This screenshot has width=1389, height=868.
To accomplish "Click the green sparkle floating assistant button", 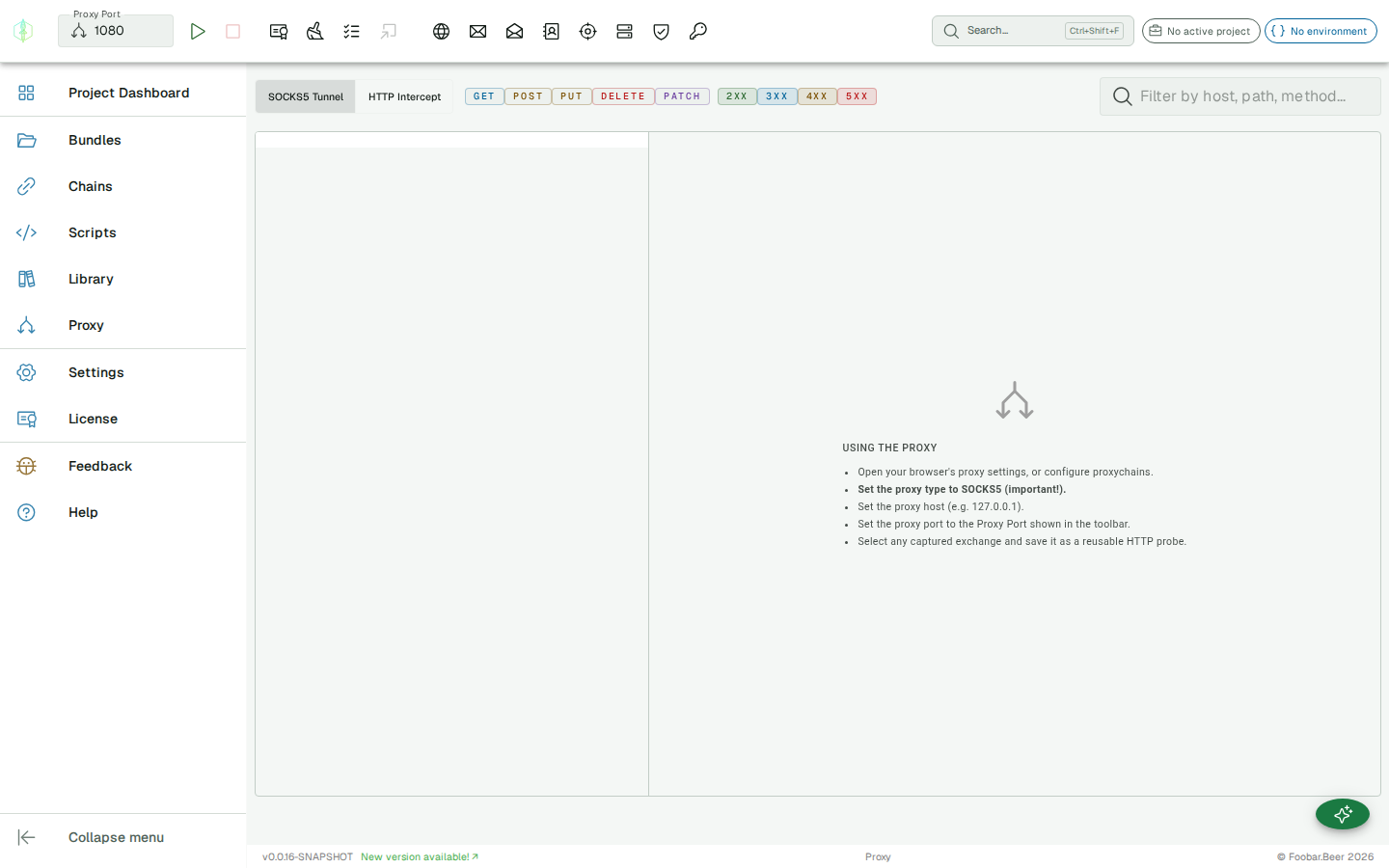I will click(x=1343, y=814).
